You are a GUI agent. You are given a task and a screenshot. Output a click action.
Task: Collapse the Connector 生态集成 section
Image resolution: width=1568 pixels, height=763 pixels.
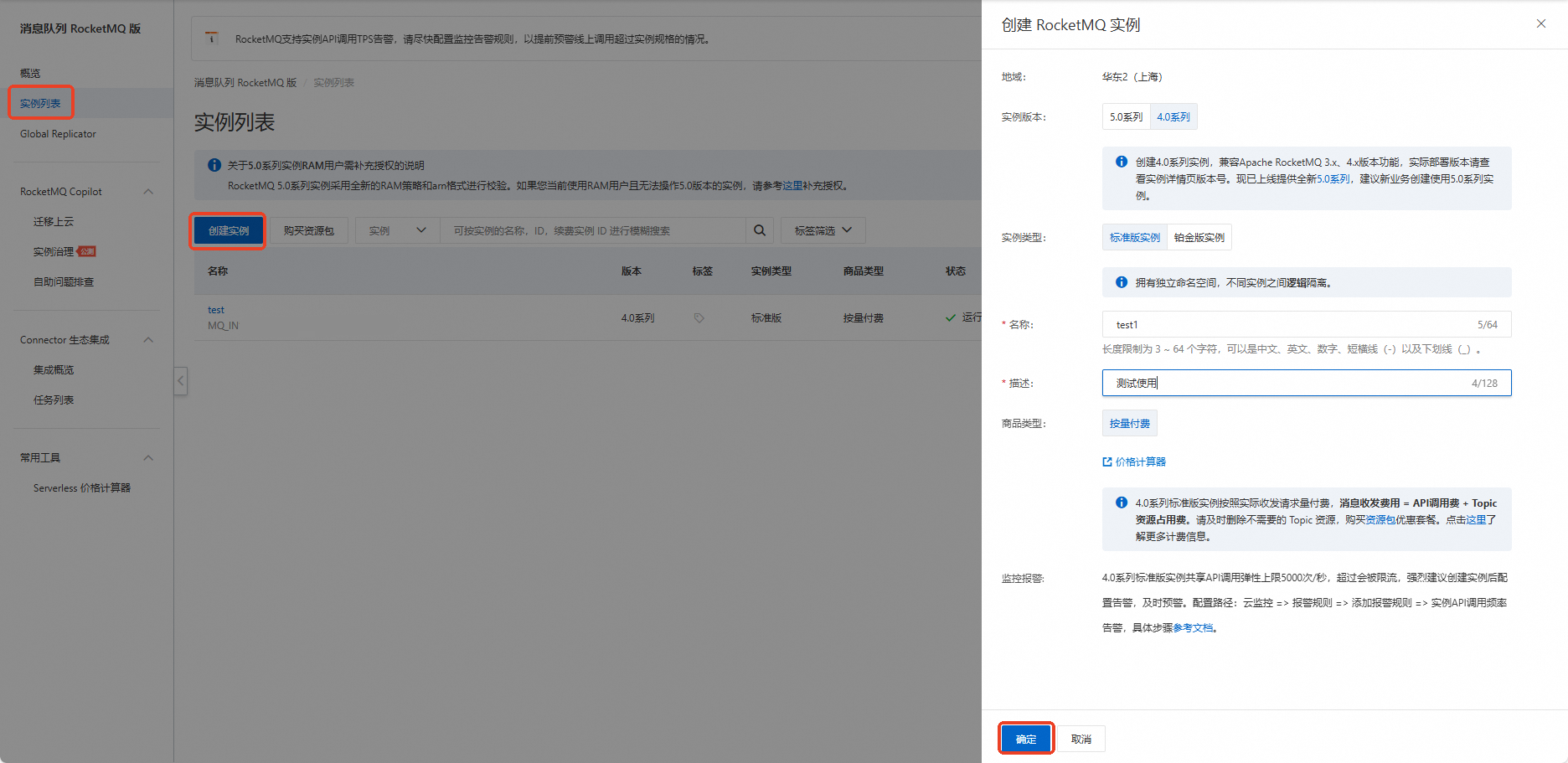tap(148, 340)
